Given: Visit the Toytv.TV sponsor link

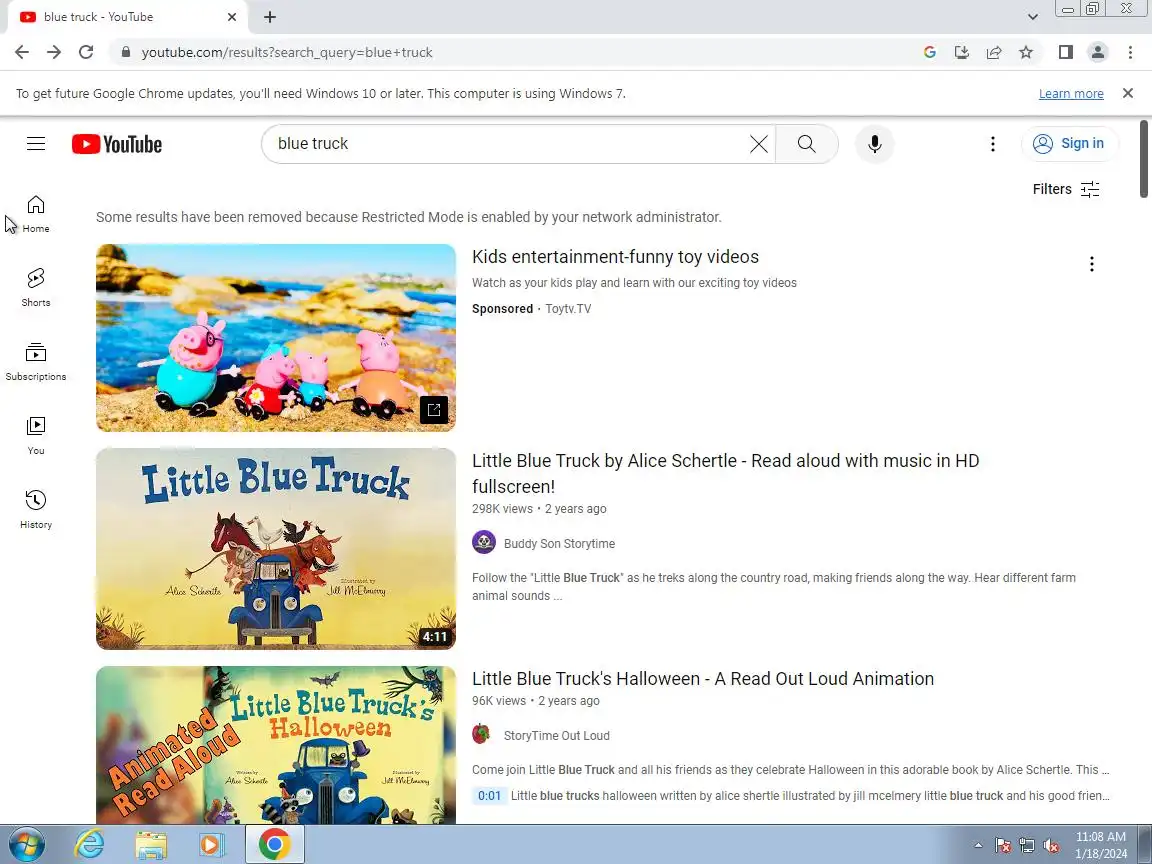Looking at the screenshot, I should (568, 309).
